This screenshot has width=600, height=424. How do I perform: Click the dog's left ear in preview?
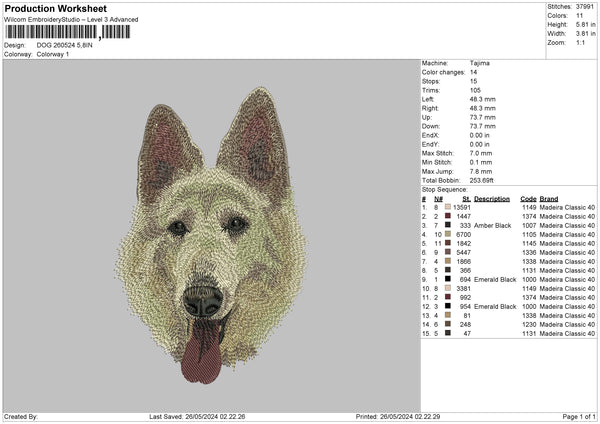click(x=164, y=150)
